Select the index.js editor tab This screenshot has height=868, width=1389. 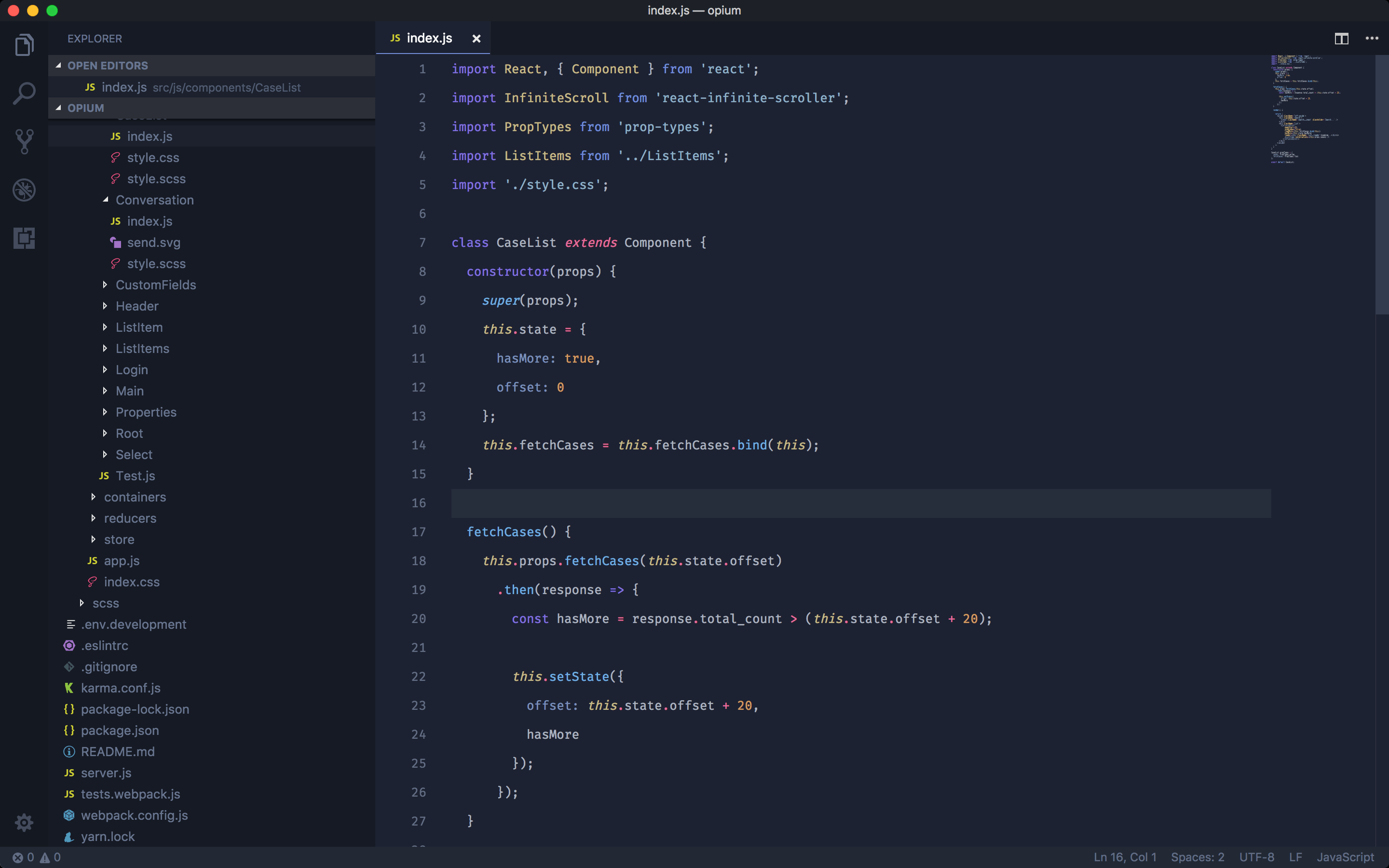click(x=429, y=39)
